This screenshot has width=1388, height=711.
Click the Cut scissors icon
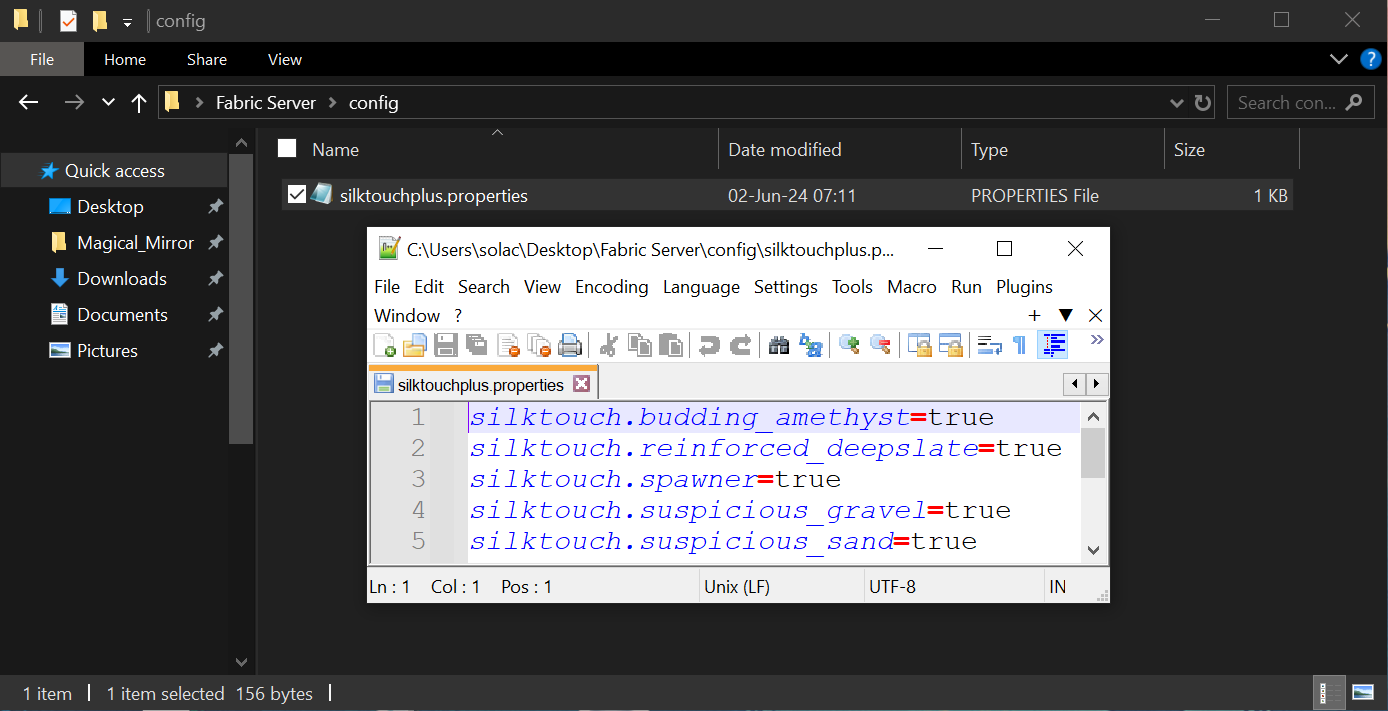tap(607, 345)
